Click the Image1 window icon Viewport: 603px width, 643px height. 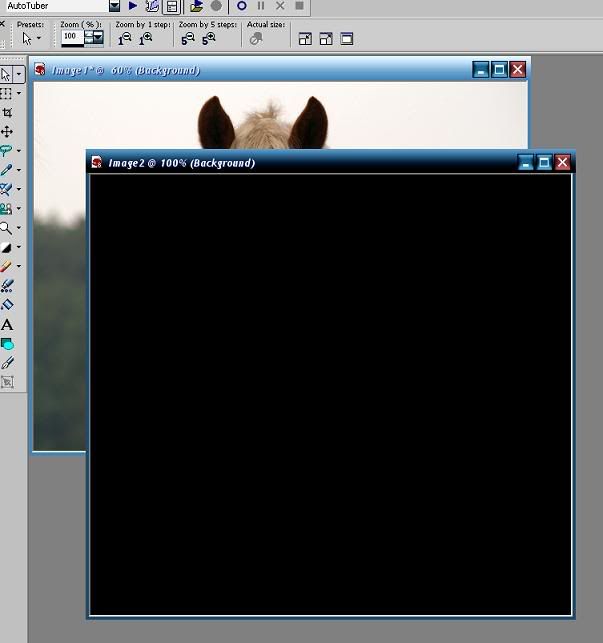[40, 69]
